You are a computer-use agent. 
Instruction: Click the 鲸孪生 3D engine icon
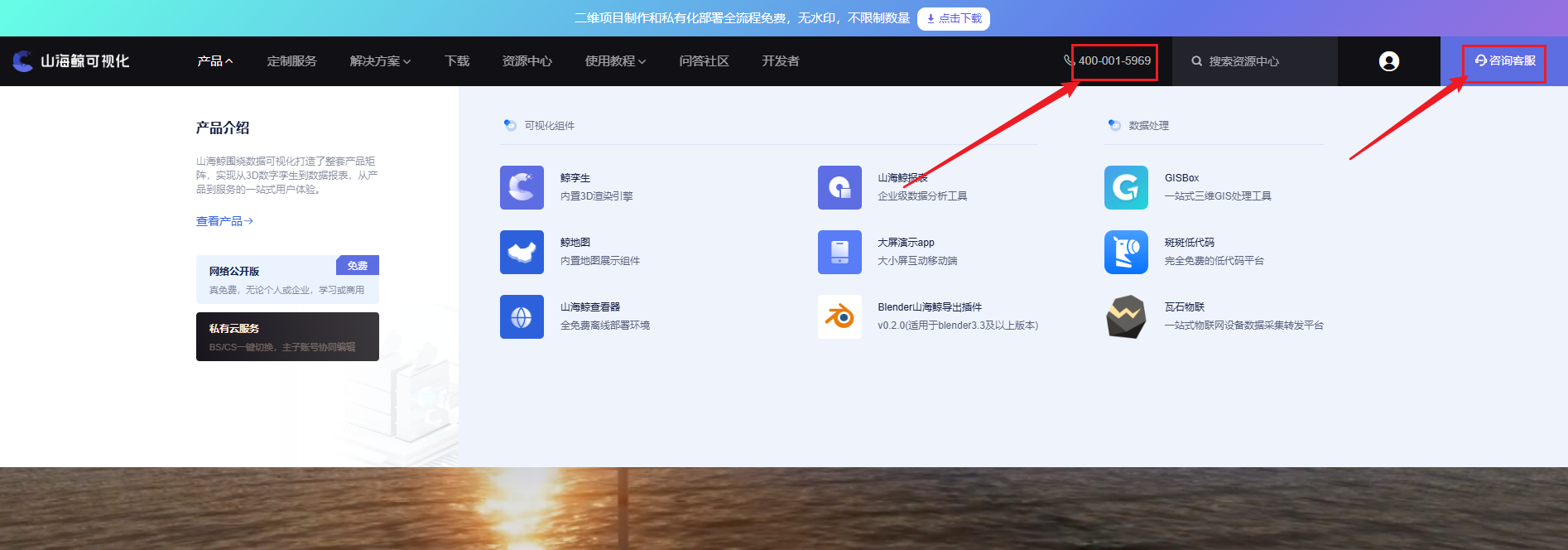tap(522, 187)
